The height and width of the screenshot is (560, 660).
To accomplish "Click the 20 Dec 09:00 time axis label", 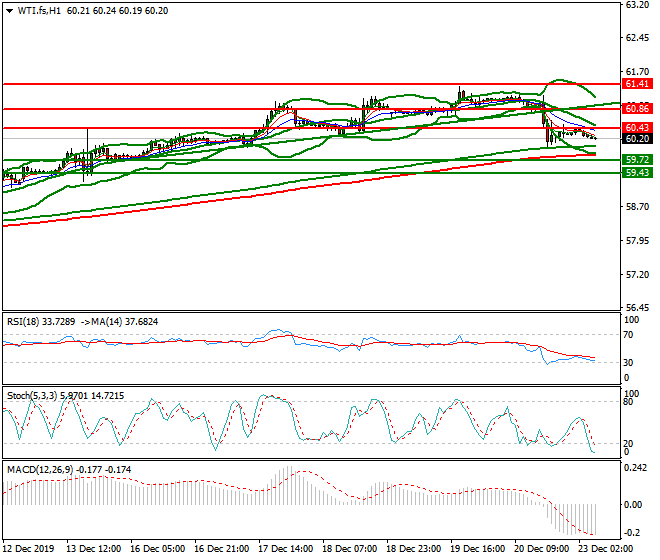I will (541, 549).
